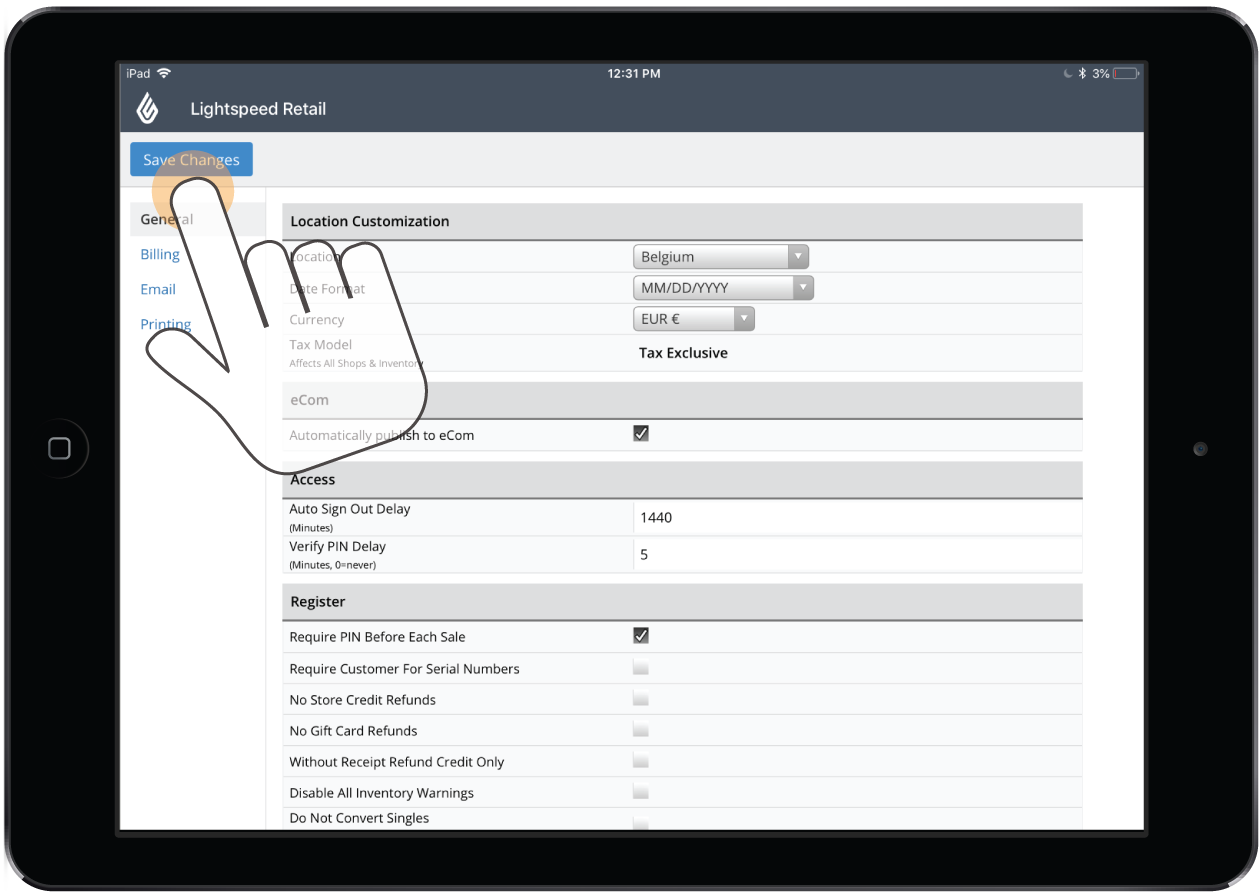Tap the Currency field label
This screenshot has height=895, width=1260.
tap(317, 320)
